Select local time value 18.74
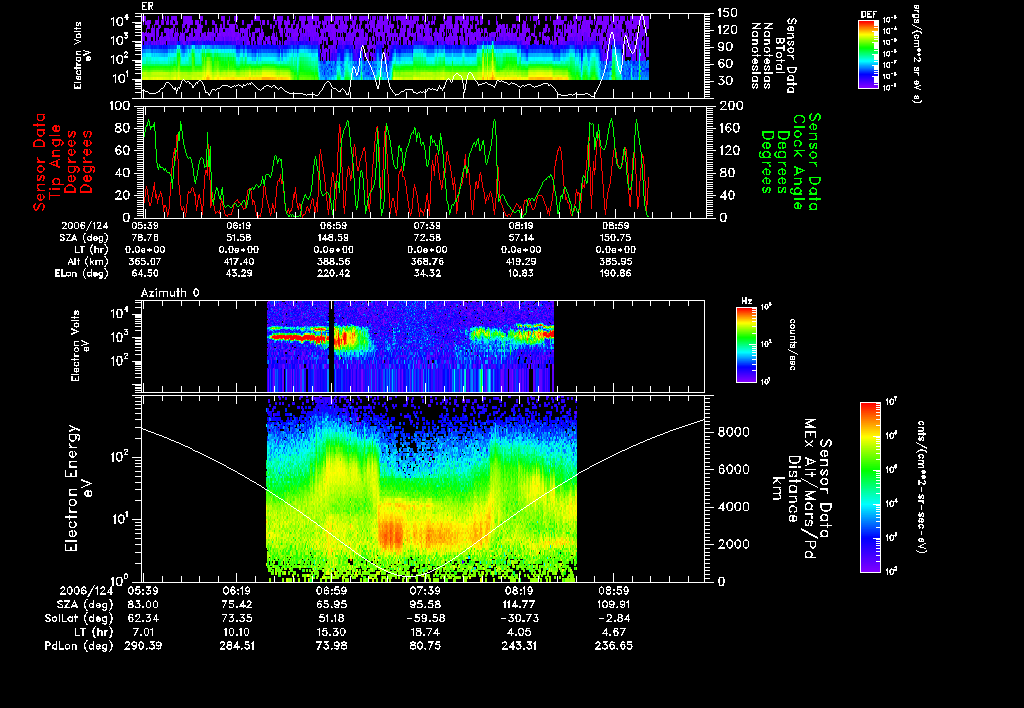This screenshot has width=1024, height=708. (x=425, y=632)
